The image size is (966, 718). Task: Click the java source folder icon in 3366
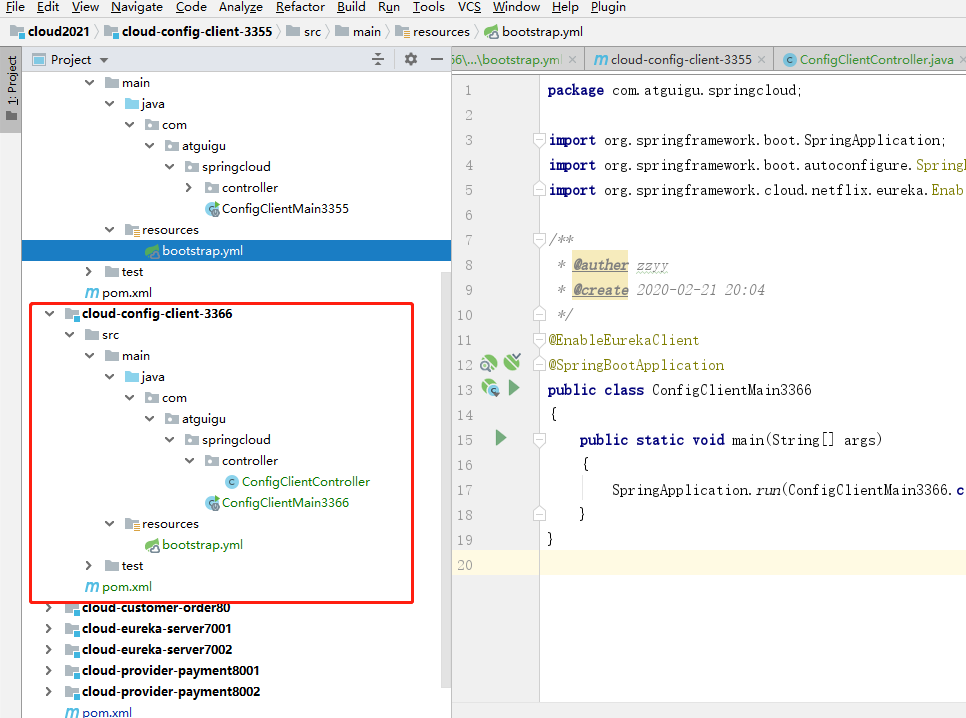tap(132, 377)
